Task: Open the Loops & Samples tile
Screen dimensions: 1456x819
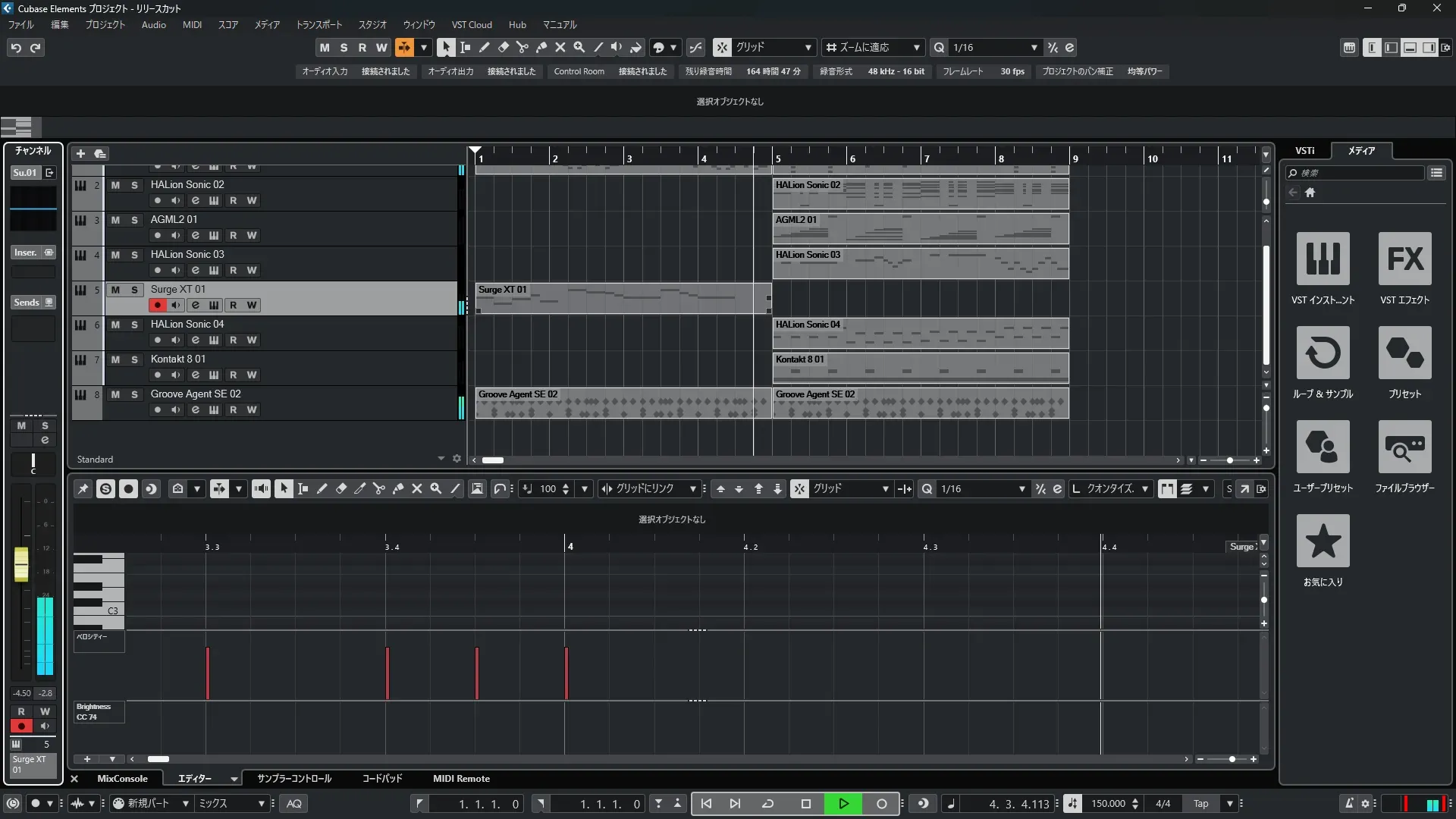Action: (1323, 353)
